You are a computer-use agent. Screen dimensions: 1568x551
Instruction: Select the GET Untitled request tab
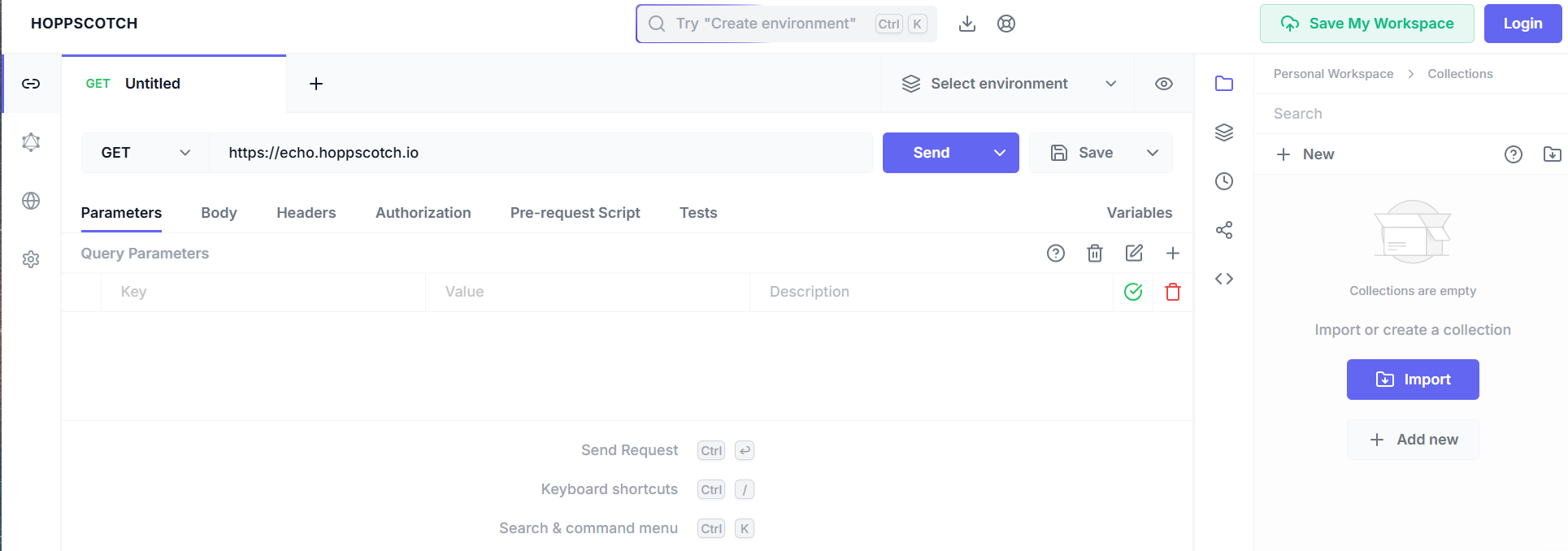174,84
